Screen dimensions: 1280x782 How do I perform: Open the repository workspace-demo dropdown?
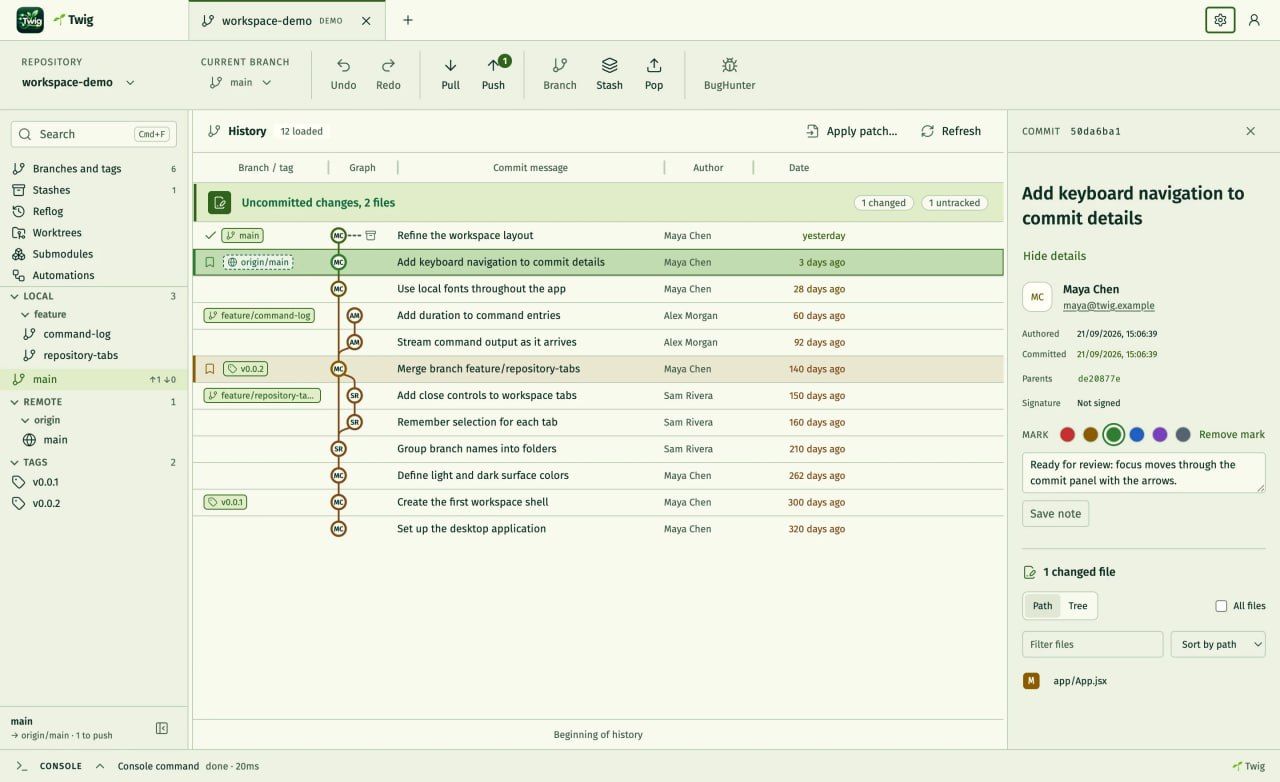(78, 82)
